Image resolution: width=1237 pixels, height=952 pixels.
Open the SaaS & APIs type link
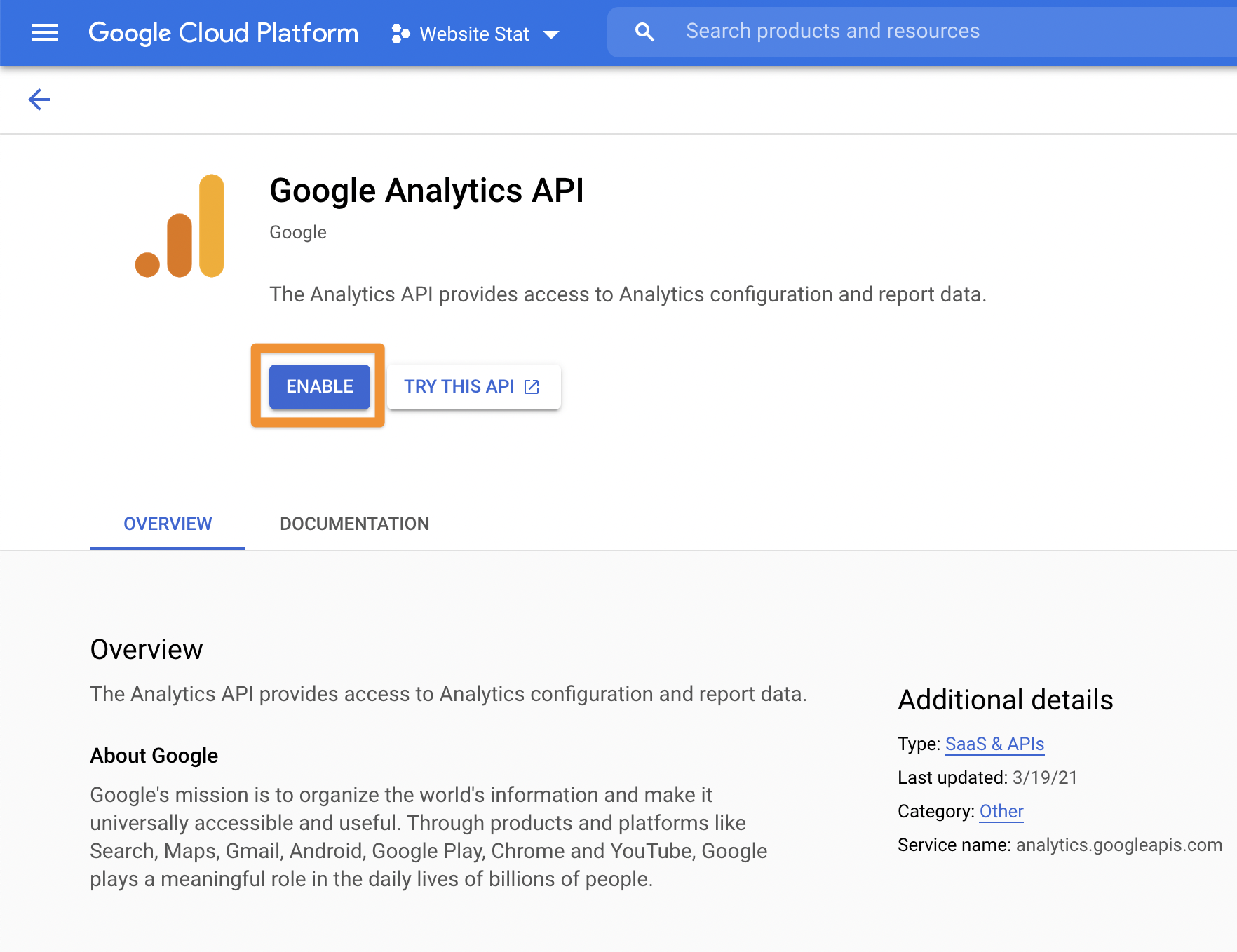pyautogui.click(x=994, y=744)
